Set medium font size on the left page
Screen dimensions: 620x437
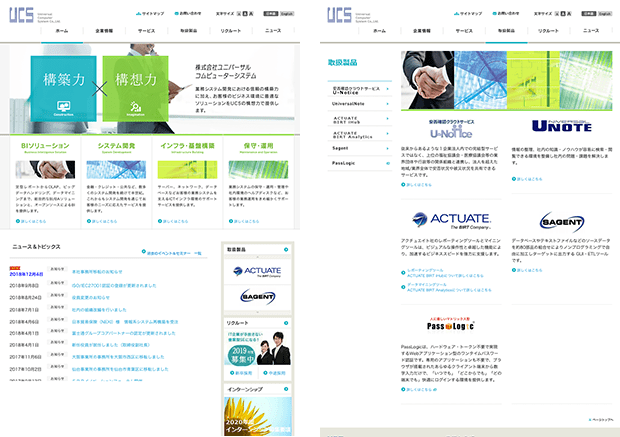(x=245, y=13)
